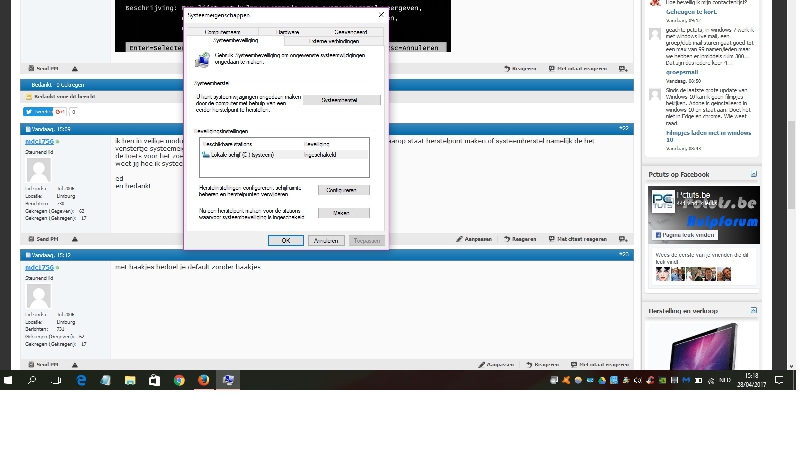
Task: Open the #22 post permalink
Action: [623, 128]
